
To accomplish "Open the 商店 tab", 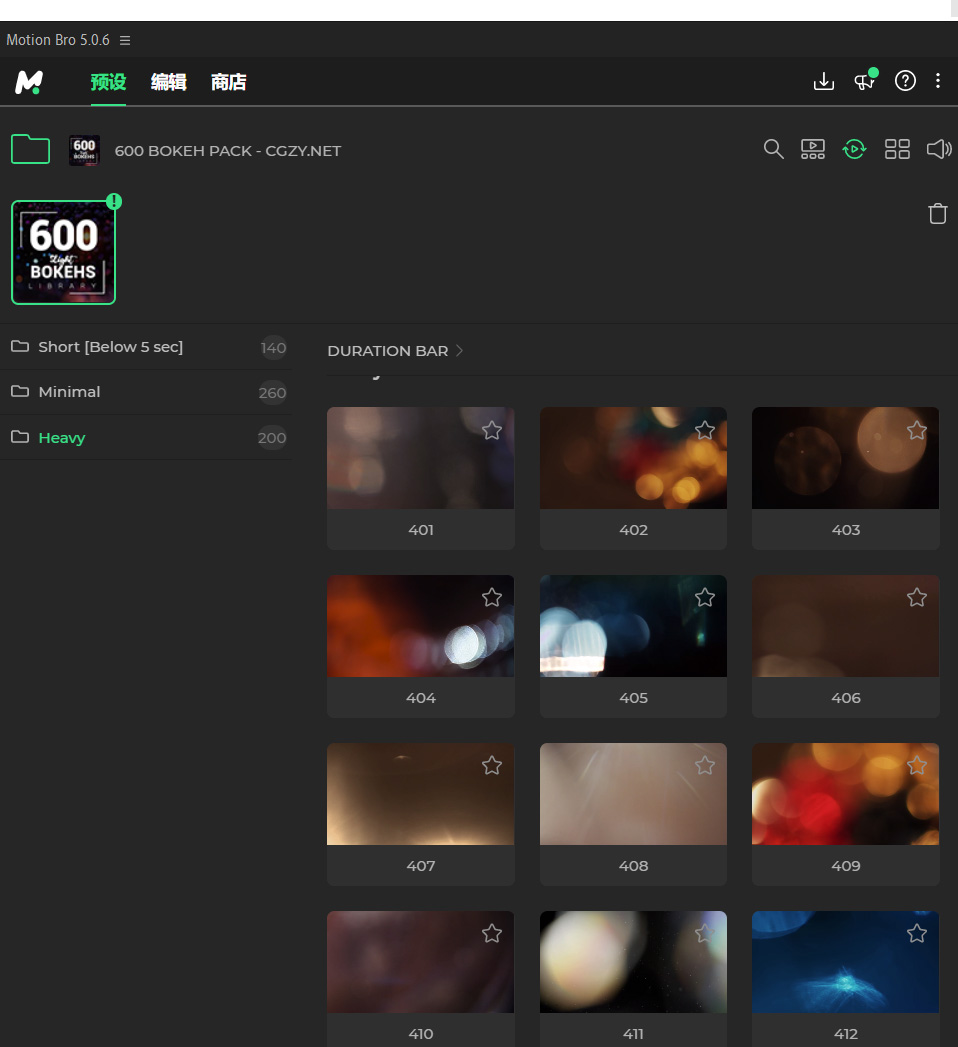I will point(228,82).
